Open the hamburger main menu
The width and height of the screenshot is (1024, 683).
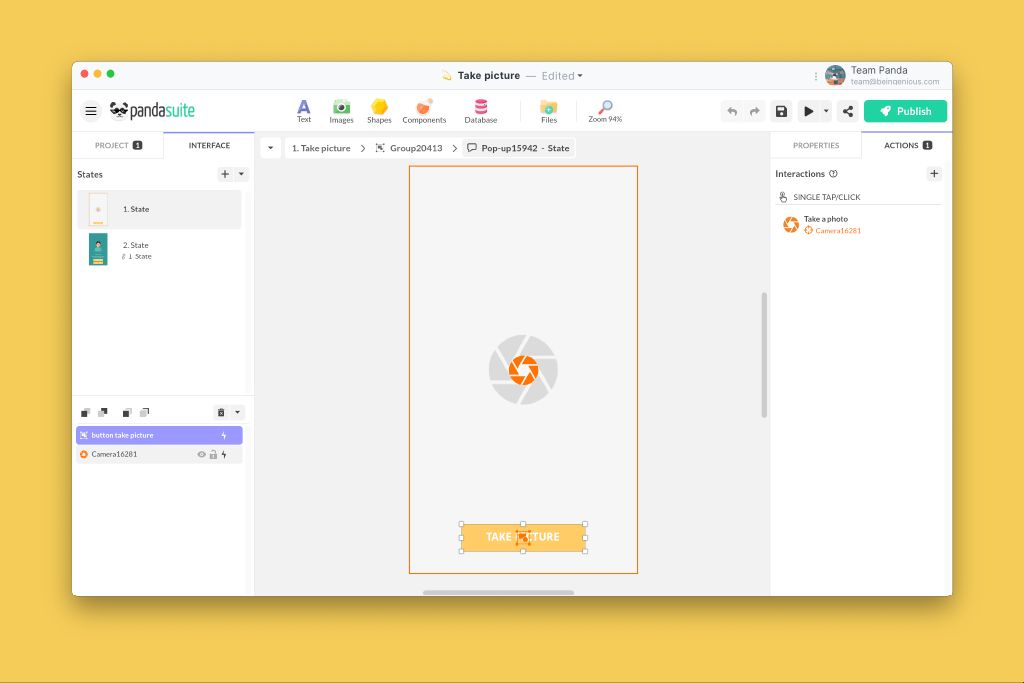91,111
